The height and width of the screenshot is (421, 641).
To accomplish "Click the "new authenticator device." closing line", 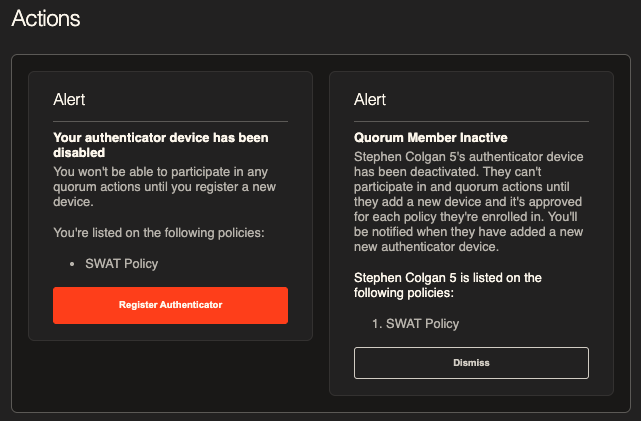I will pos(426,247).
